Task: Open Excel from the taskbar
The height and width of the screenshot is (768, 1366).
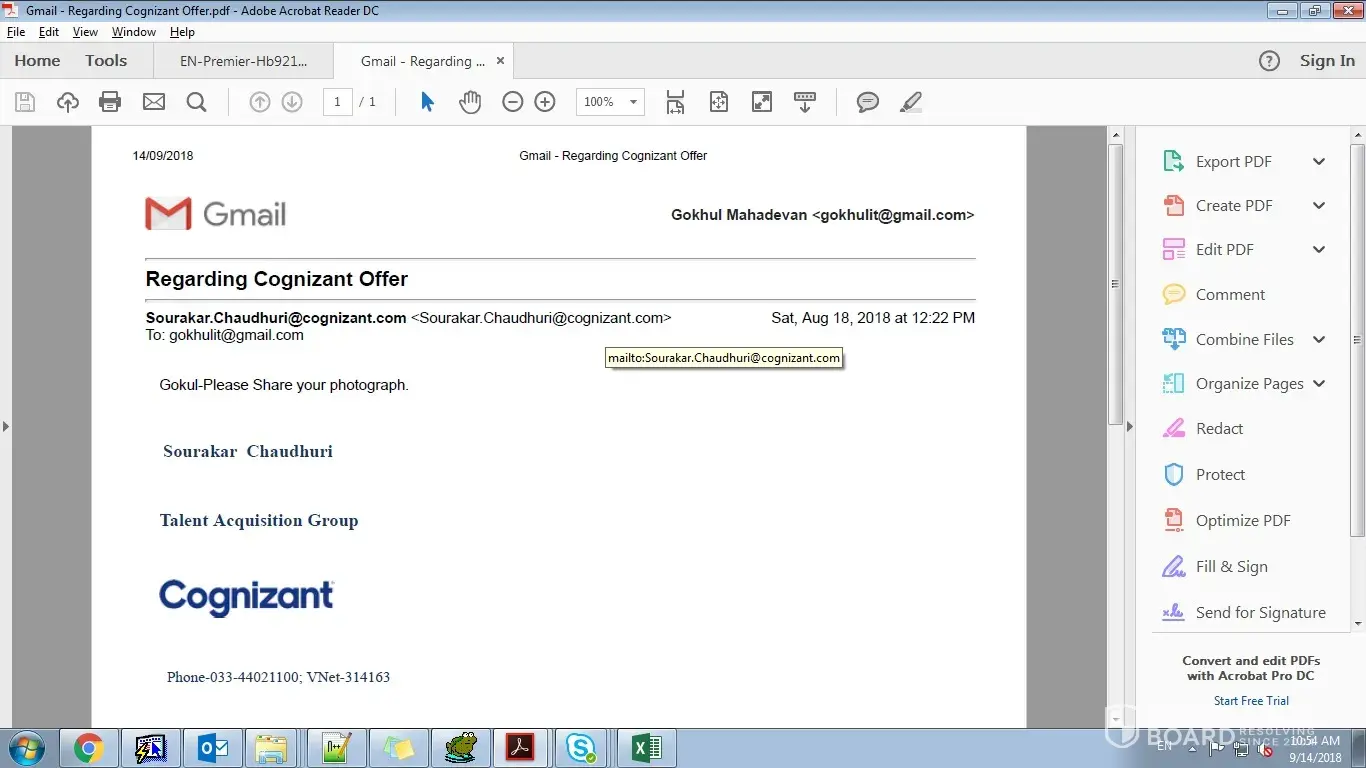Action: pyautogui.click(x=646, y=748)
